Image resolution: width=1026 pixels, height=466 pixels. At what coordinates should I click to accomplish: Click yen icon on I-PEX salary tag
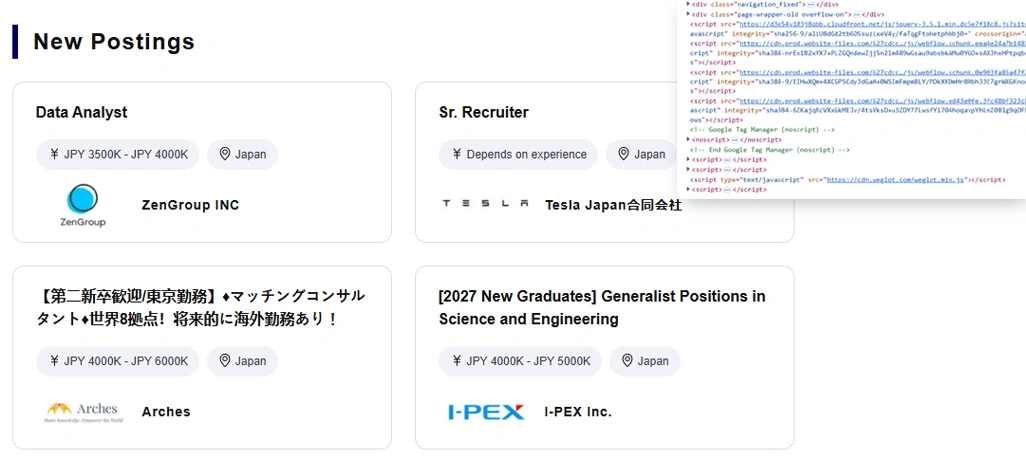click(456, 361)
